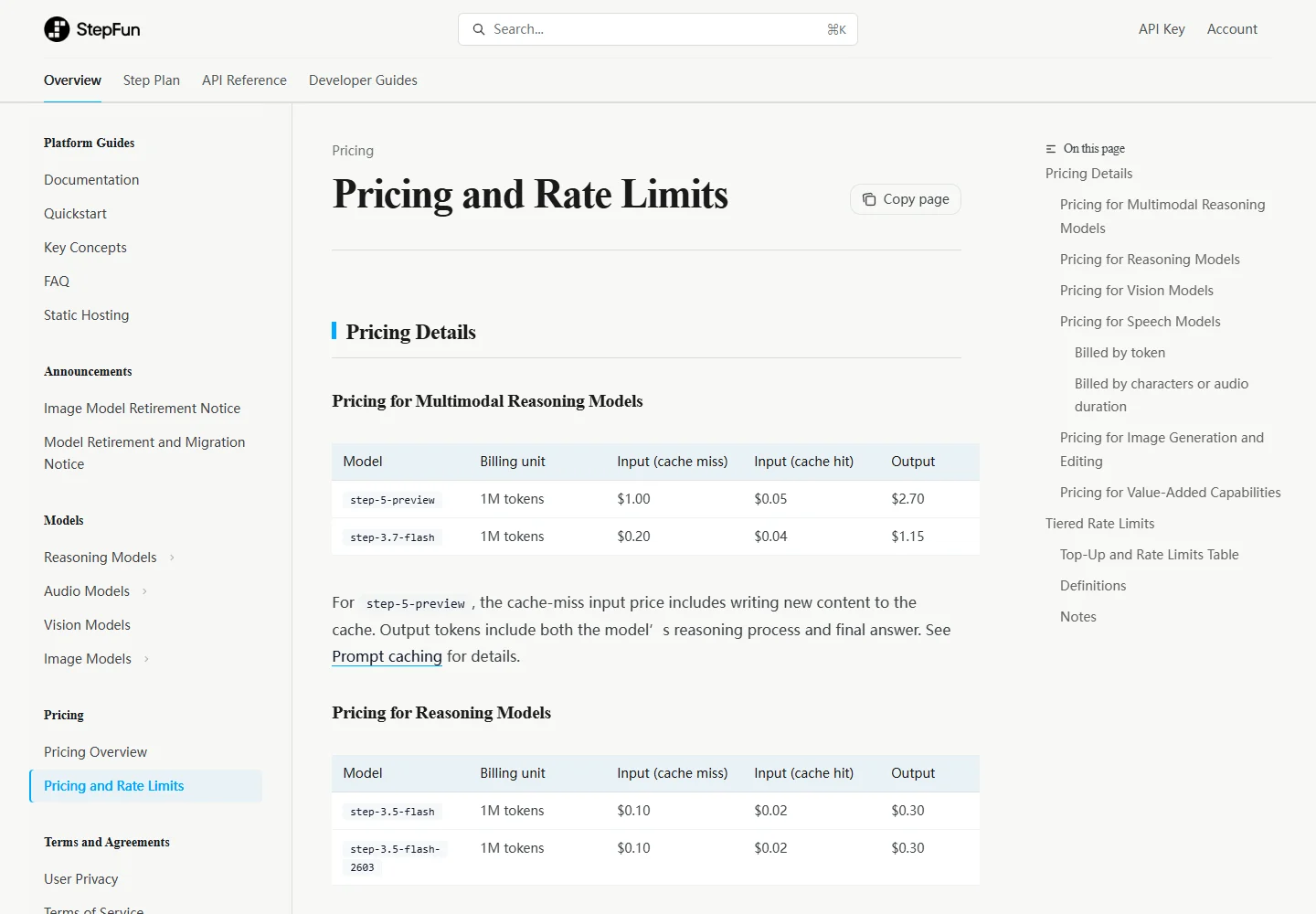
Task: Jump to Pricing for Value-Added Capabilities
Action: click(x=1170, y=493)
